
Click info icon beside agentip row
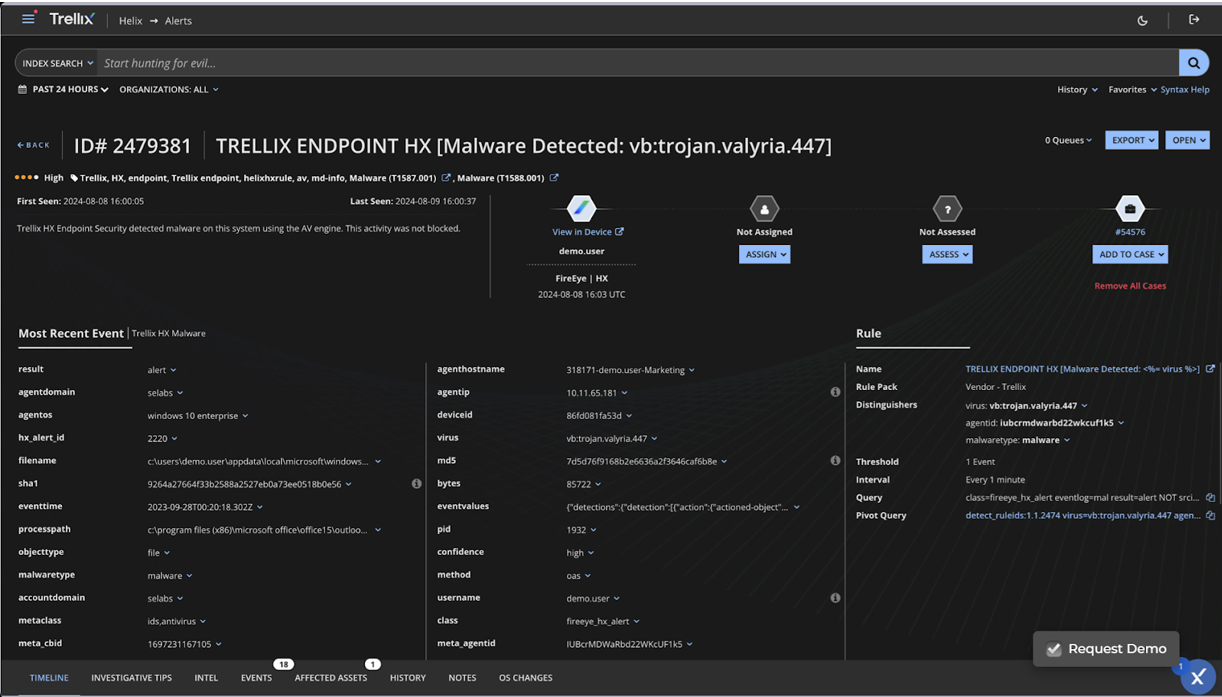click(x=835, y=392)
